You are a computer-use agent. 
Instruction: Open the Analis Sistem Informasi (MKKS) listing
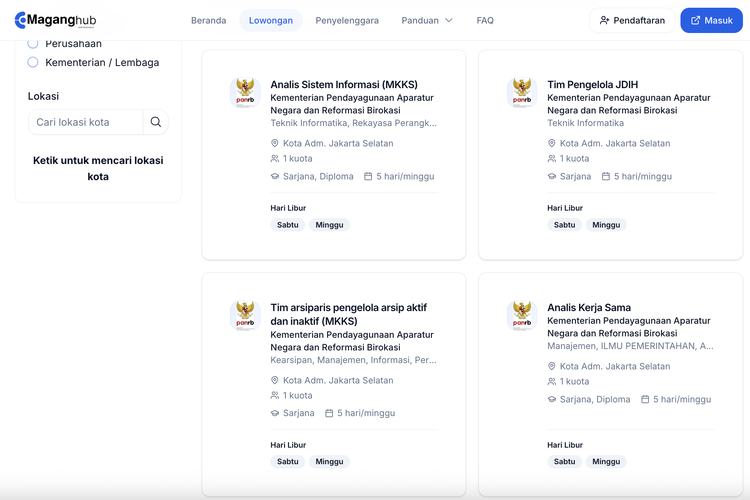[x=344, y=85]
